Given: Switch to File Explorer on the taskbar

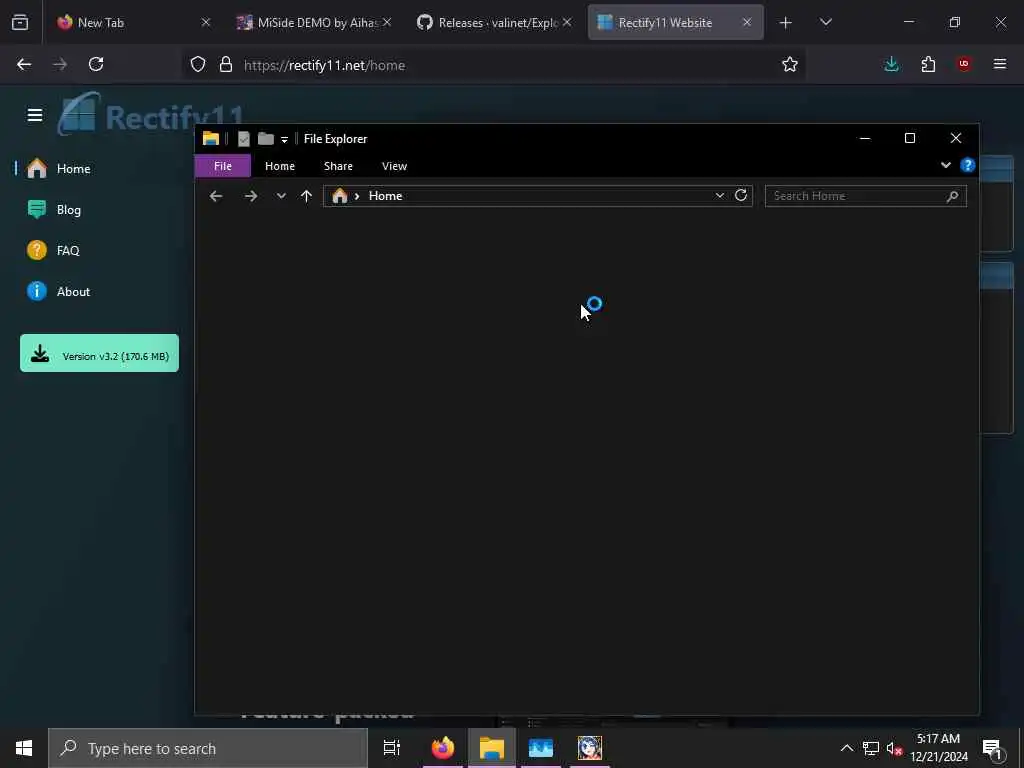Looking at the screenshot, I should (492, 748).
